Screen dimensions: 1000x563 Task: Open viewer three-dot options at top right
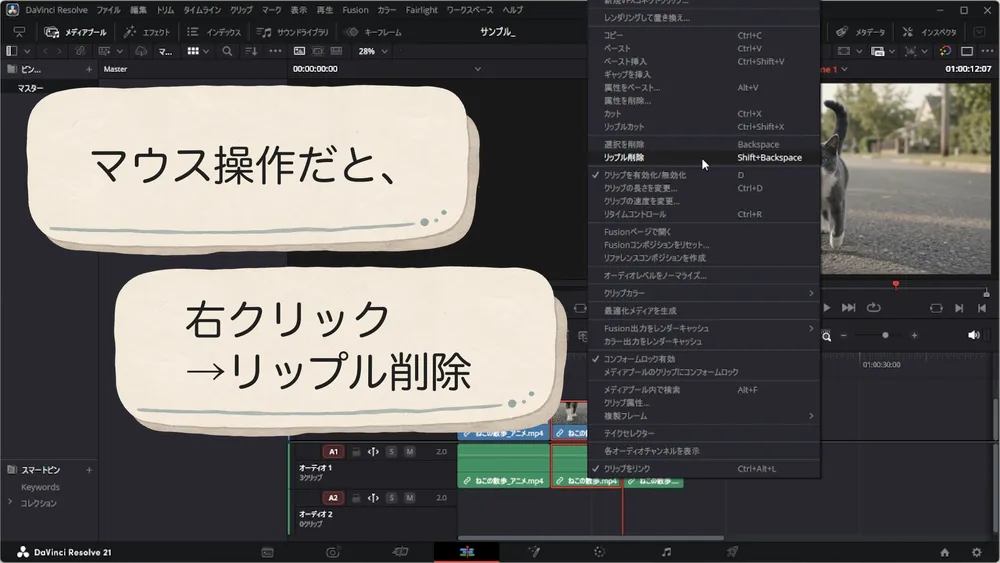tap(987, 51)
